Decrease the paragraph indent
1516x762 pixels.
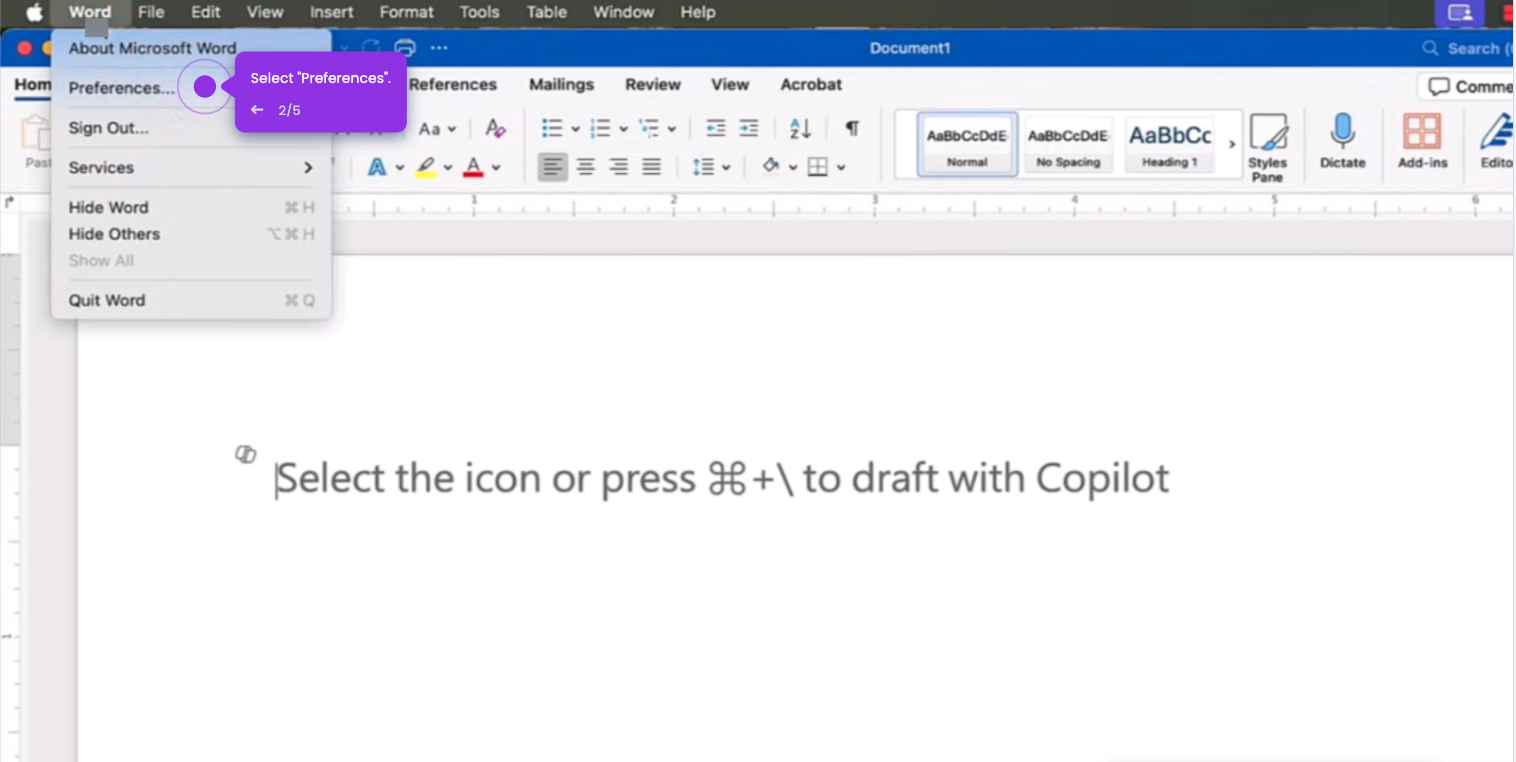coord(715,128)
